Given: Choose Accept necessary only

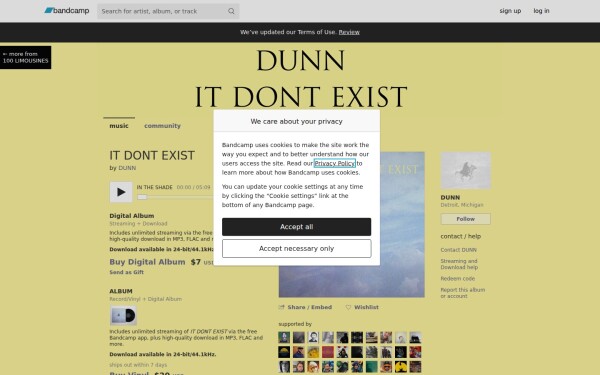Looking at the screenshot, I should [296, 249].
